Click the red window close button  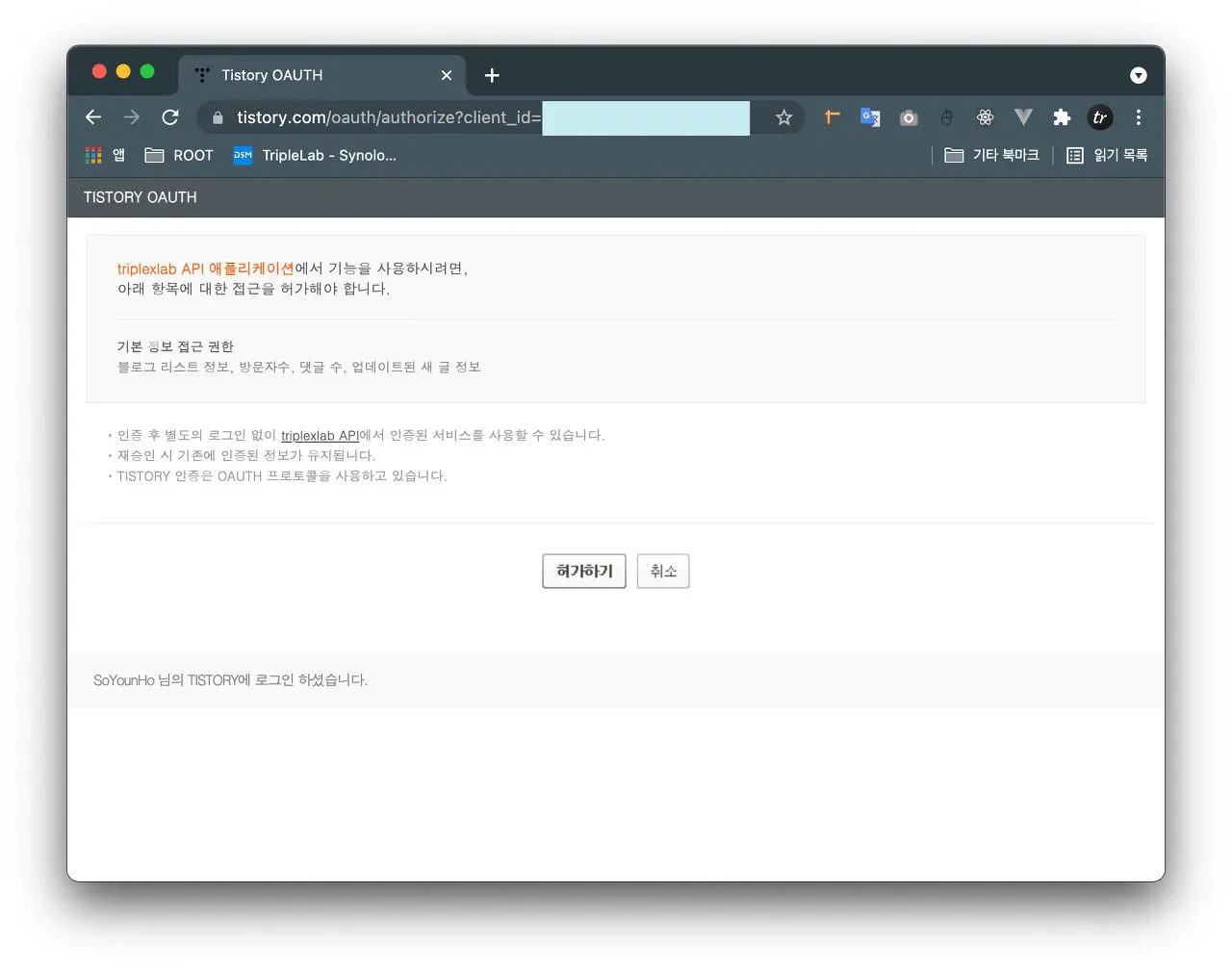[99, 71]
